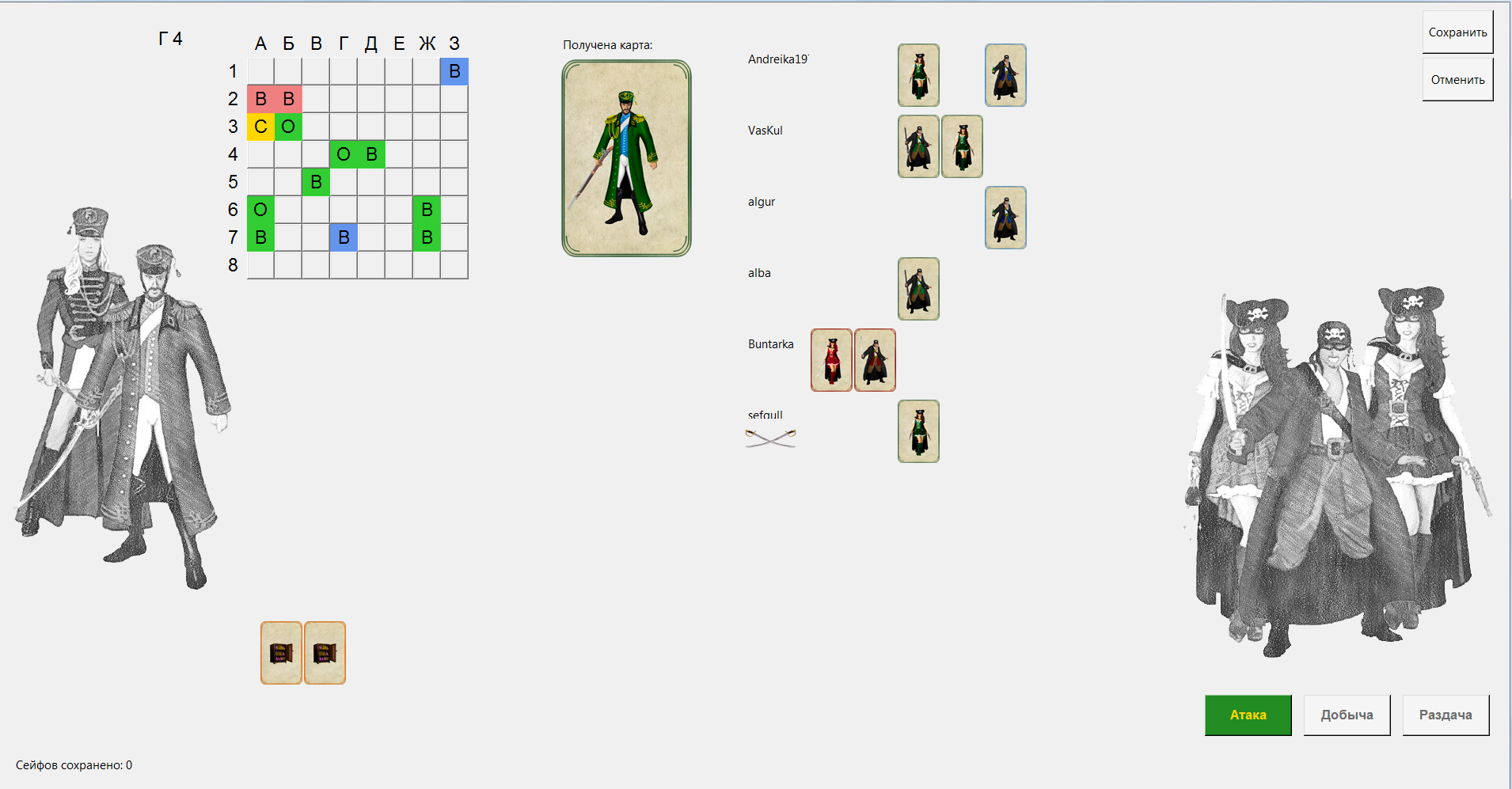Viewport: 1512px width, 789px height.
Task: Click the blue B cell at Г7
Action: 344,237
